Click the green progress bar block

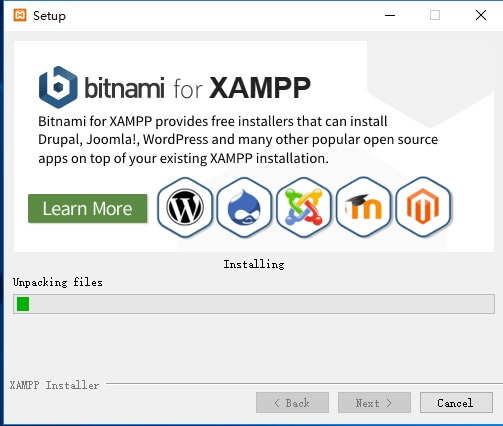(23, 304)
